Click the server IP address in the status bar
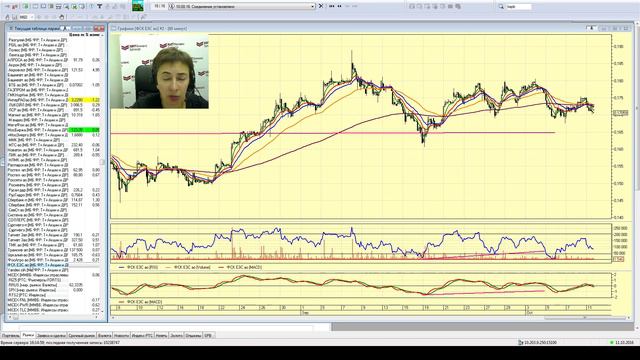The width and height of the screenshot is (640, 360). (540, 343)
